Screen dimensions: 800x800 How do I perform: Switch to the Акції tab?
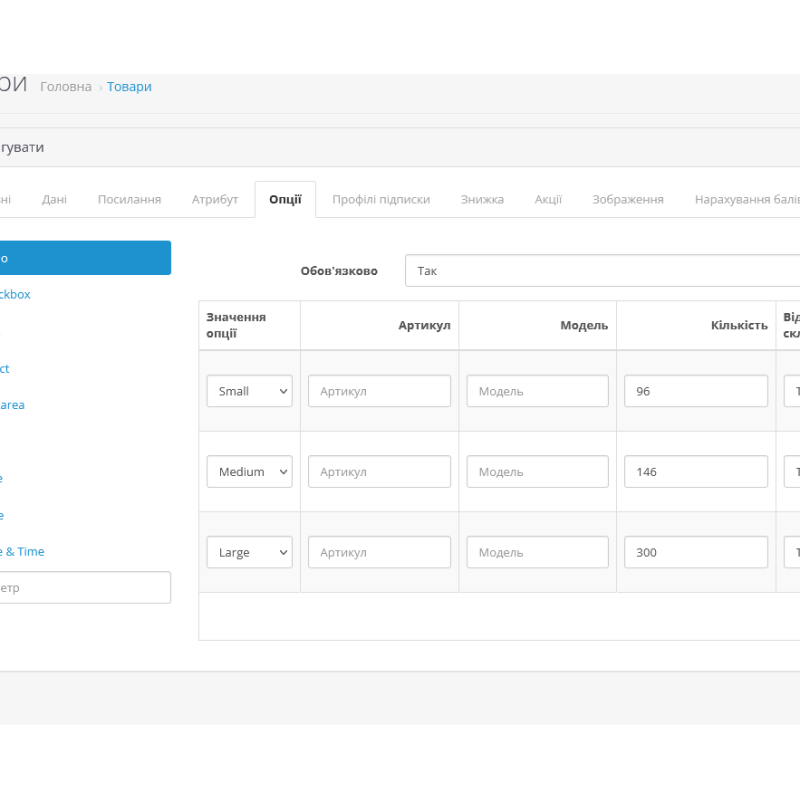coord(548,199)
